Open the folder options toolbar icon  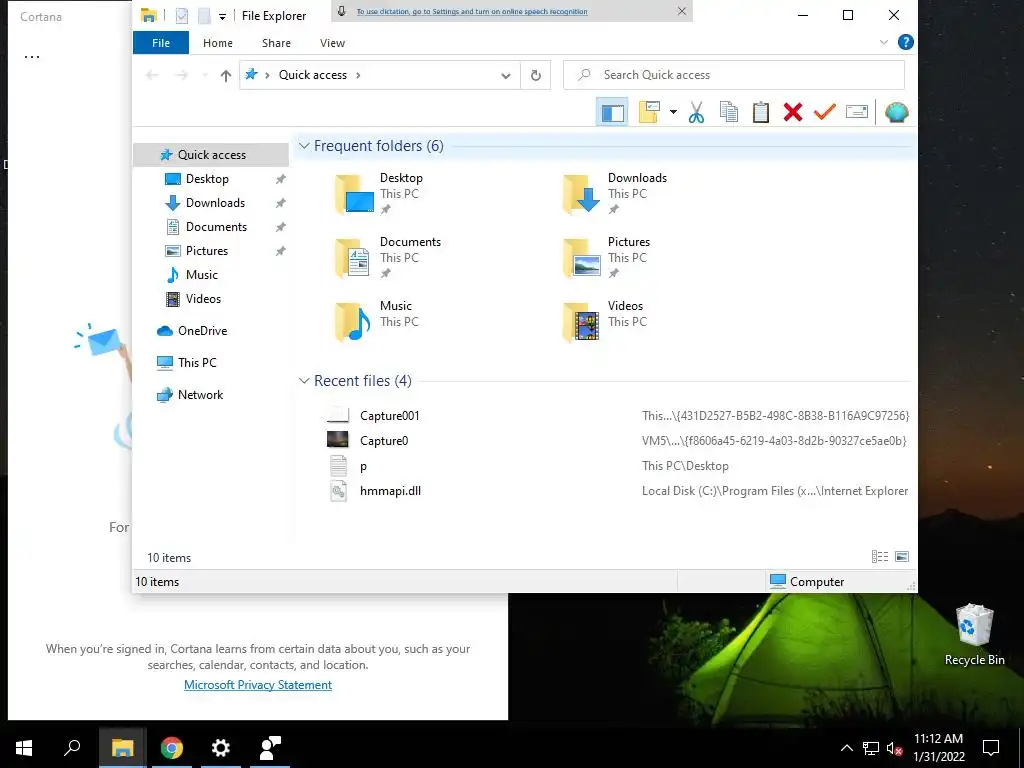pyautogui.click(x=649, y=112)
